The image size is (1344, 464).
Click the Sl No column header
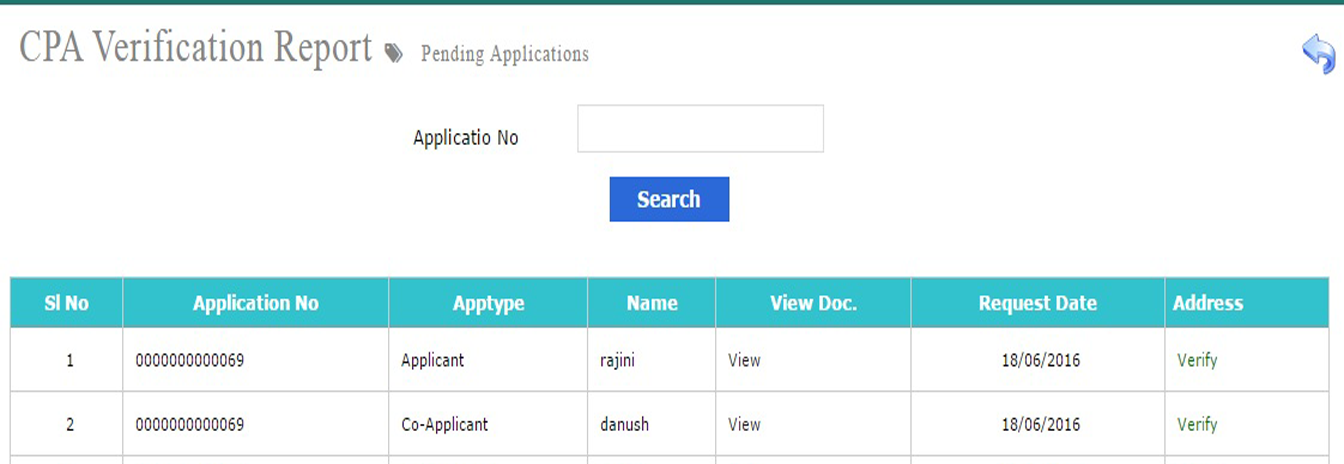tap(67, 303)
